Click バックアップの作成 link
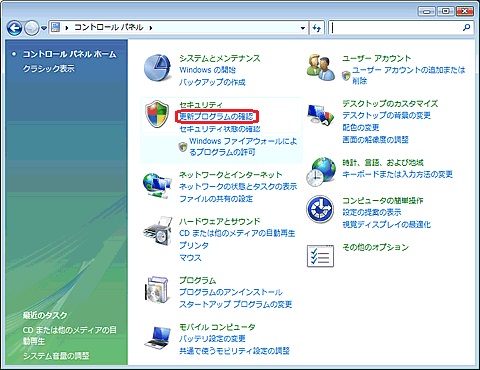Image resolution: width=480 pixels, height=370 pixels. coord(212,82)
